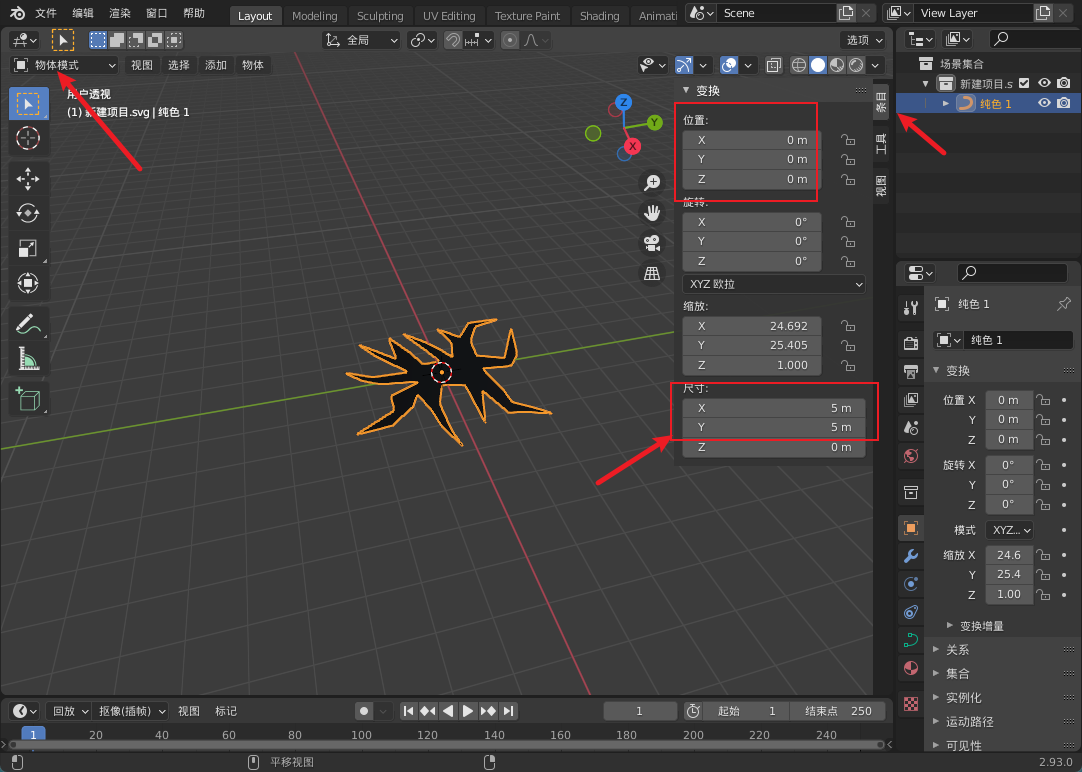Viewport: 1082px width, 772px height.
Task: Select the Box Select tool in left toolbar
Action: (x=28, y=103)
